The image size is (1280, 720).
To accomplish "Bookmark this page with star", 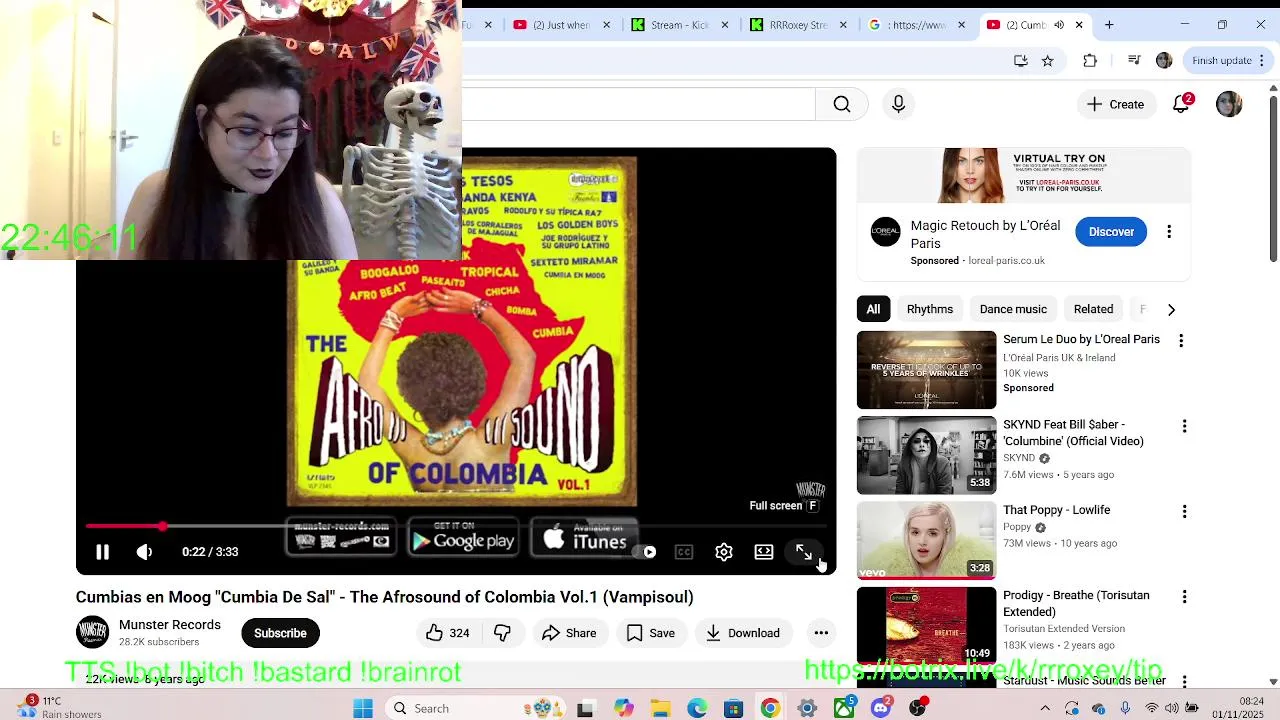I will click(x=1048, y=61).
